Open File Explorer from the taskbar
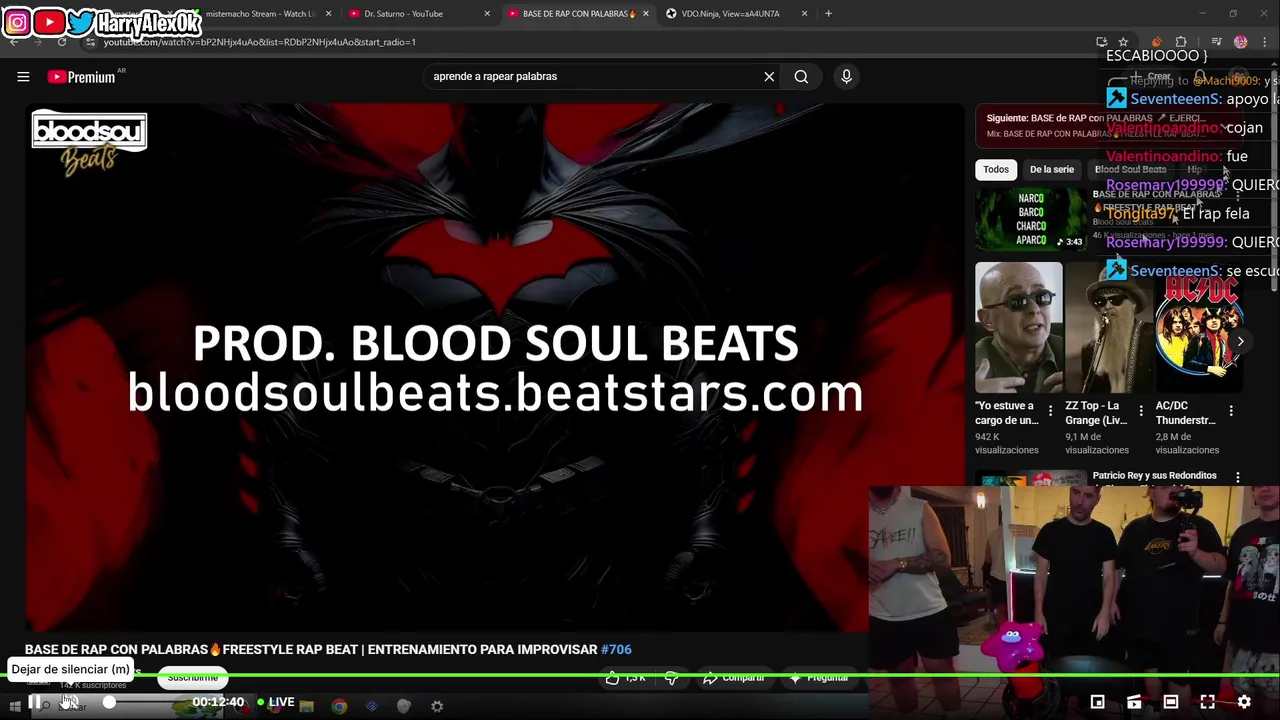 307,706
